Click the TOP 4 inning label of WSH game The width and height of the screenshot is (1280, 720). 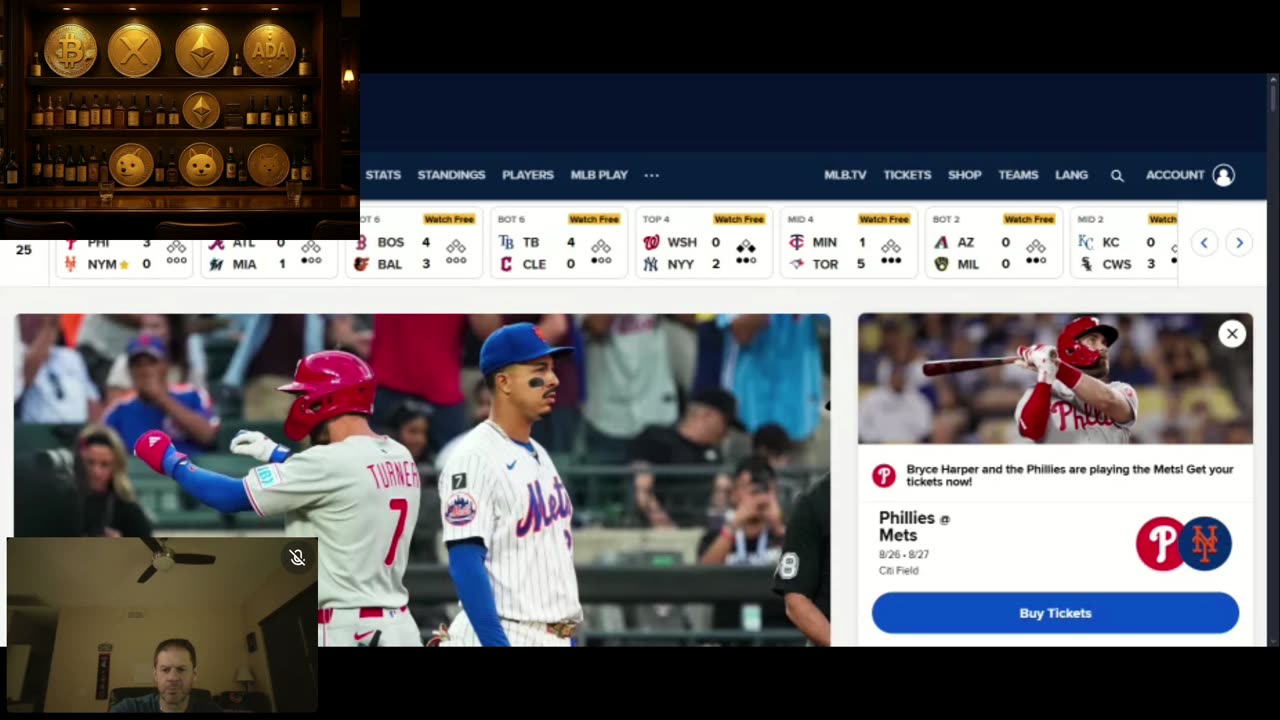(656, 219)
